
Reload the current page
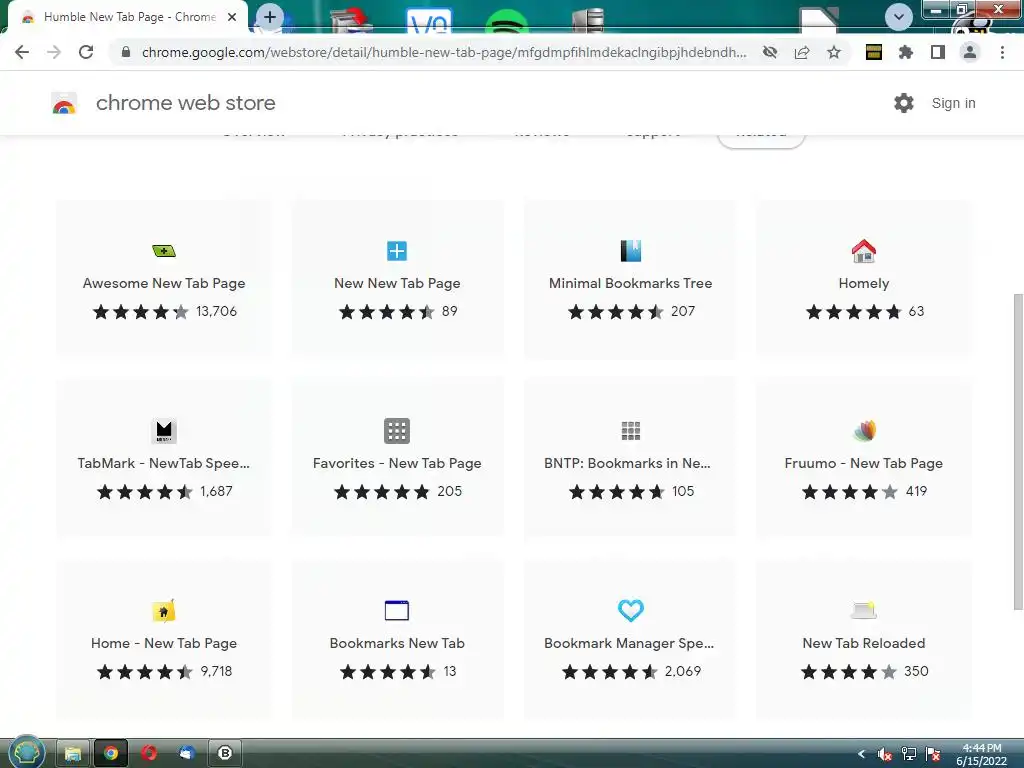(86, 52)
